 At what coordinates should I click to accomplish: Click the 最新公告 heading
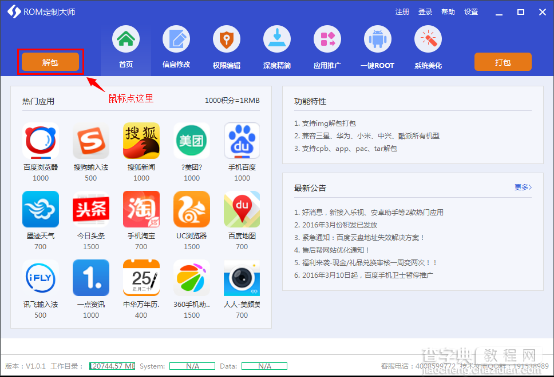310,188
